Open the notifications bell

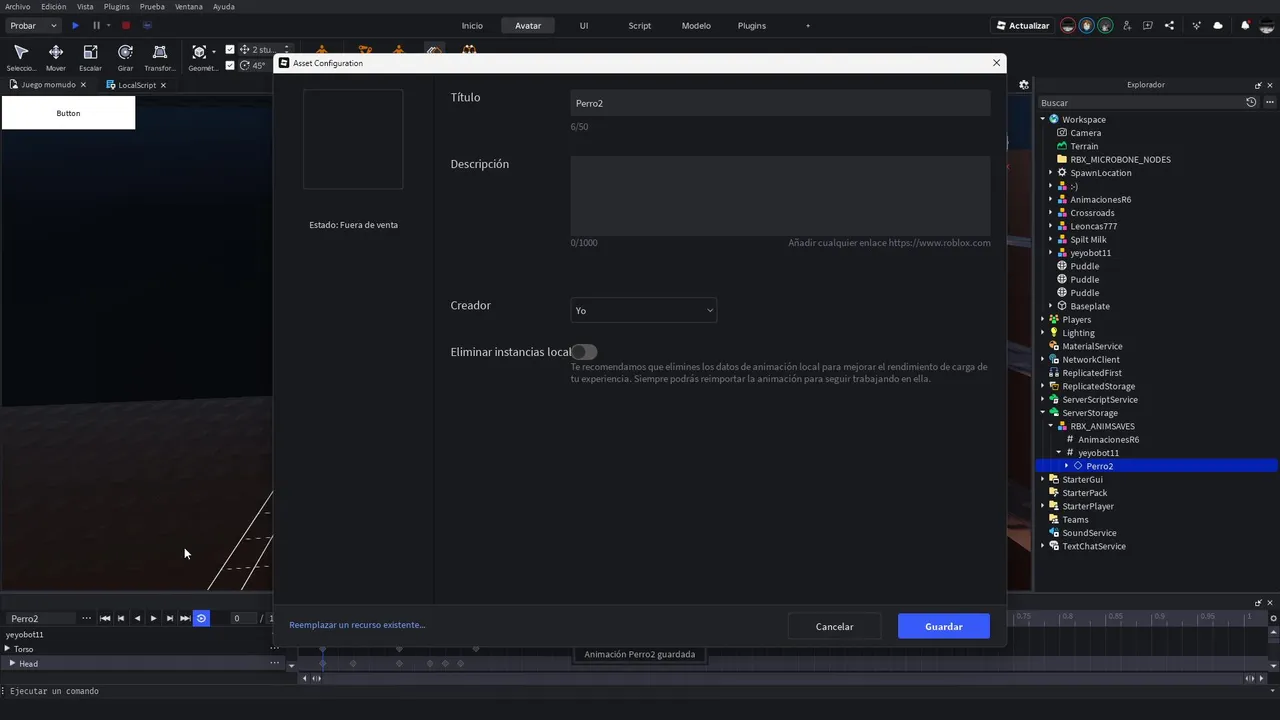coord(1245,25)
